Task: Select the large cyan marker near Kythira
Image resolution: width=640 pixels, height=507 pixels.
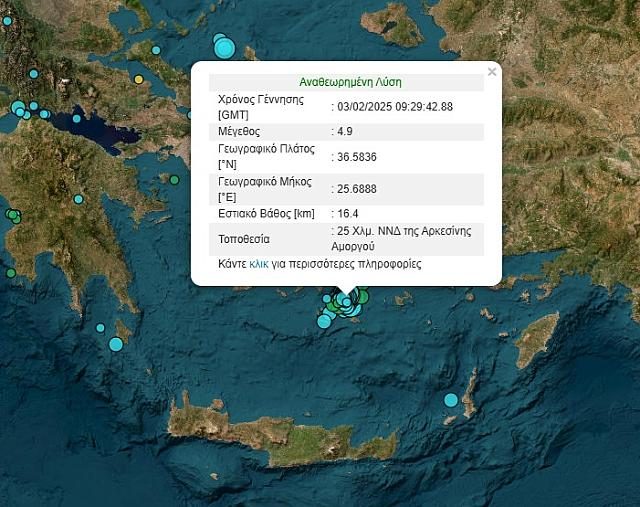Action: (116, 344)
